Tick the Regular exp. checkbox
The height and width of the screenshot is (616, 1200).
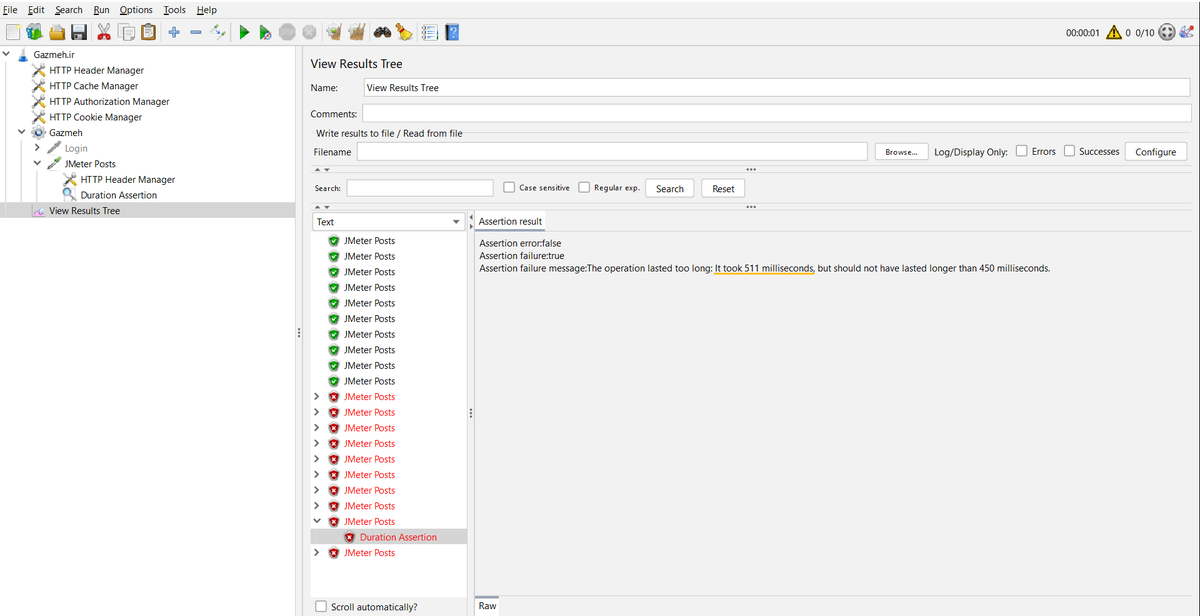click(x=584, y=187)
